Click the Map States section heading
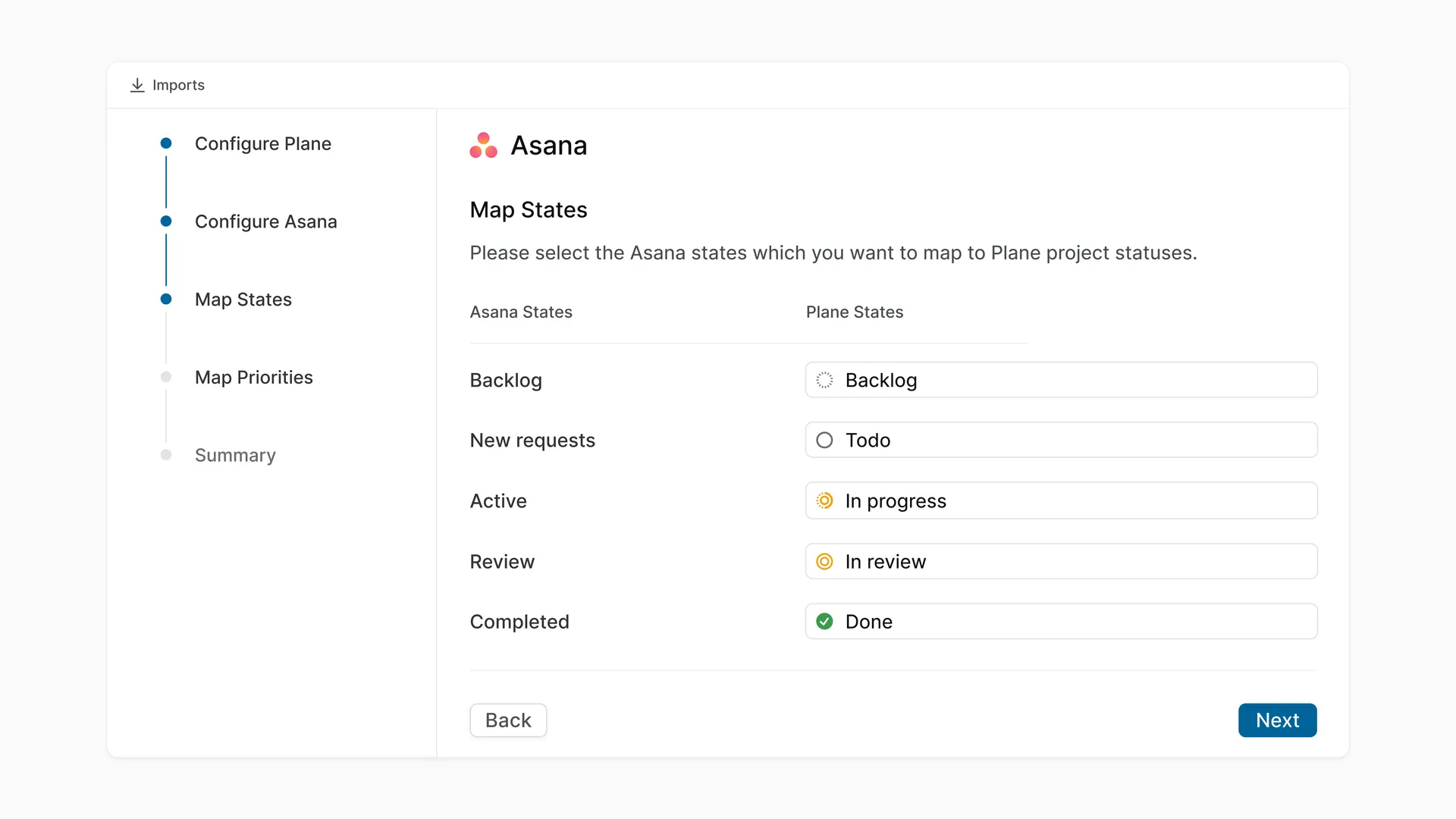Screen dimensions: 1456x819 click(529, 210)
